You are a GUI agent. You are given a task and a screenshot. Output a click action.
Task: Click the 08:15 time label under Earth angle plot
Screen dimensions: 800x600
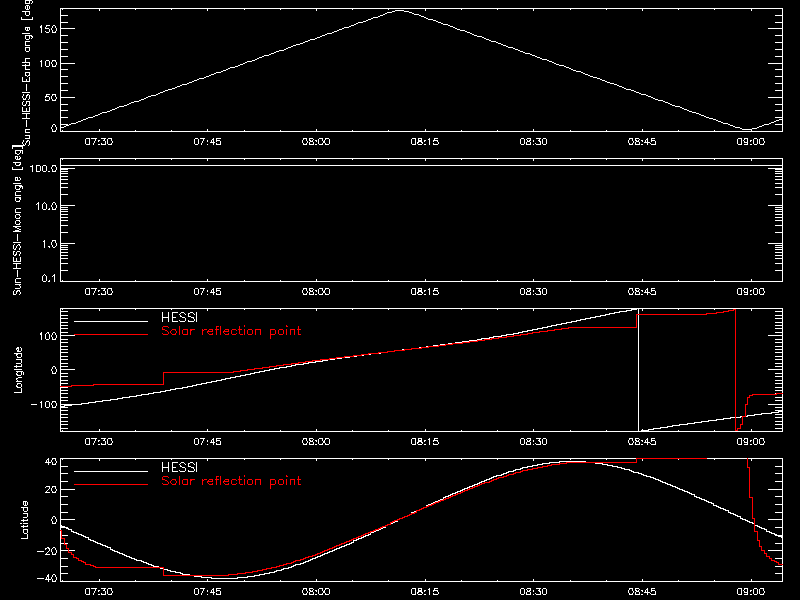tap(424, 142)
